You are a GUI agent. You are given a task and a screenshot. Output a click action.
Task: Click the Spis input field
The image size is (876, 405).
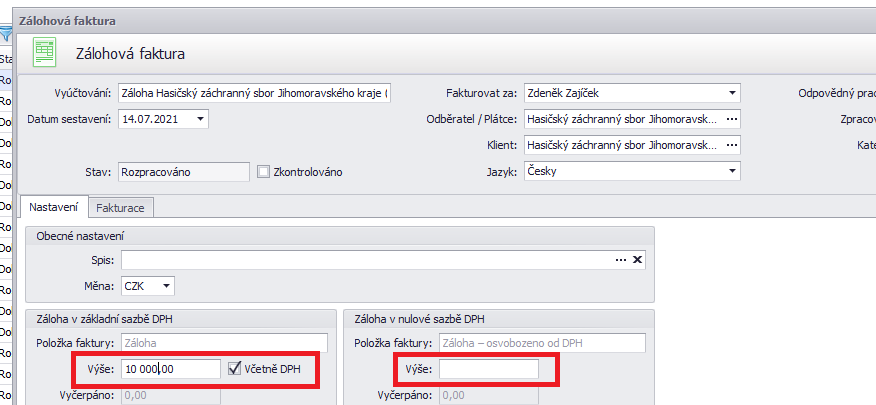[365, 260]
